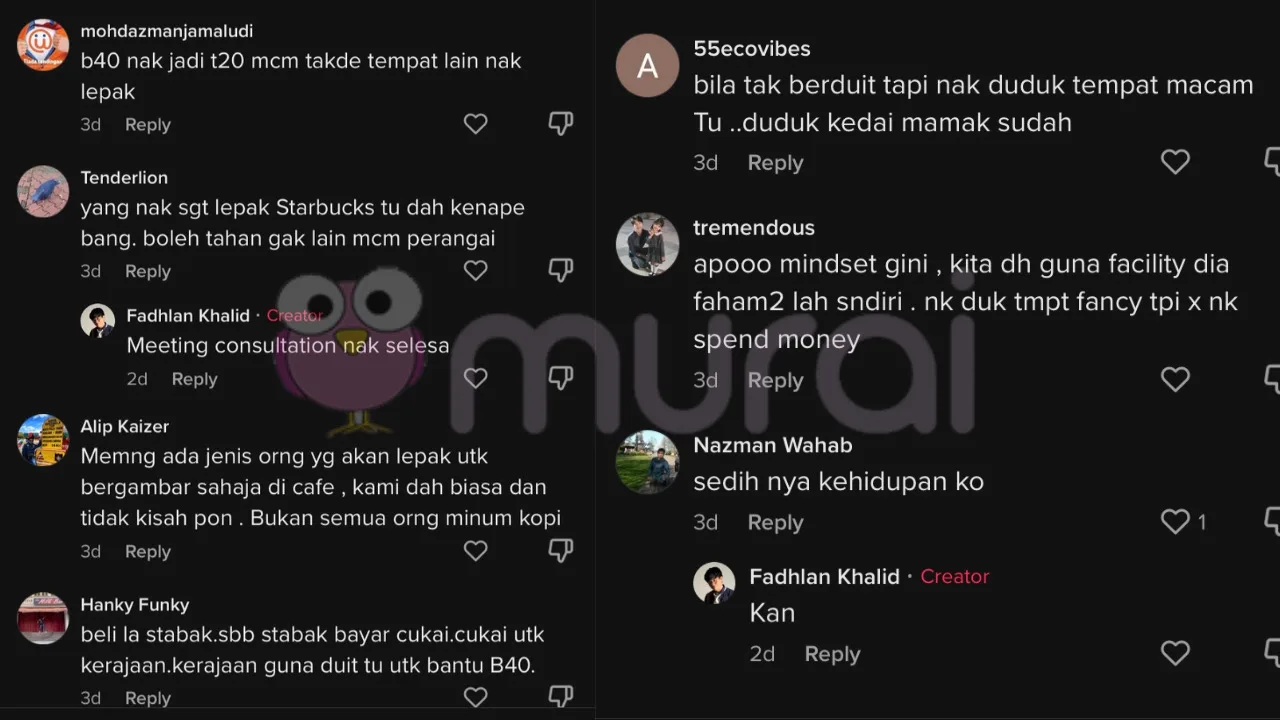The image size is (1280, 720).
Task: Like mohdazmanjamaludi's comment with the heart
Action: click(x=476, y=124)
